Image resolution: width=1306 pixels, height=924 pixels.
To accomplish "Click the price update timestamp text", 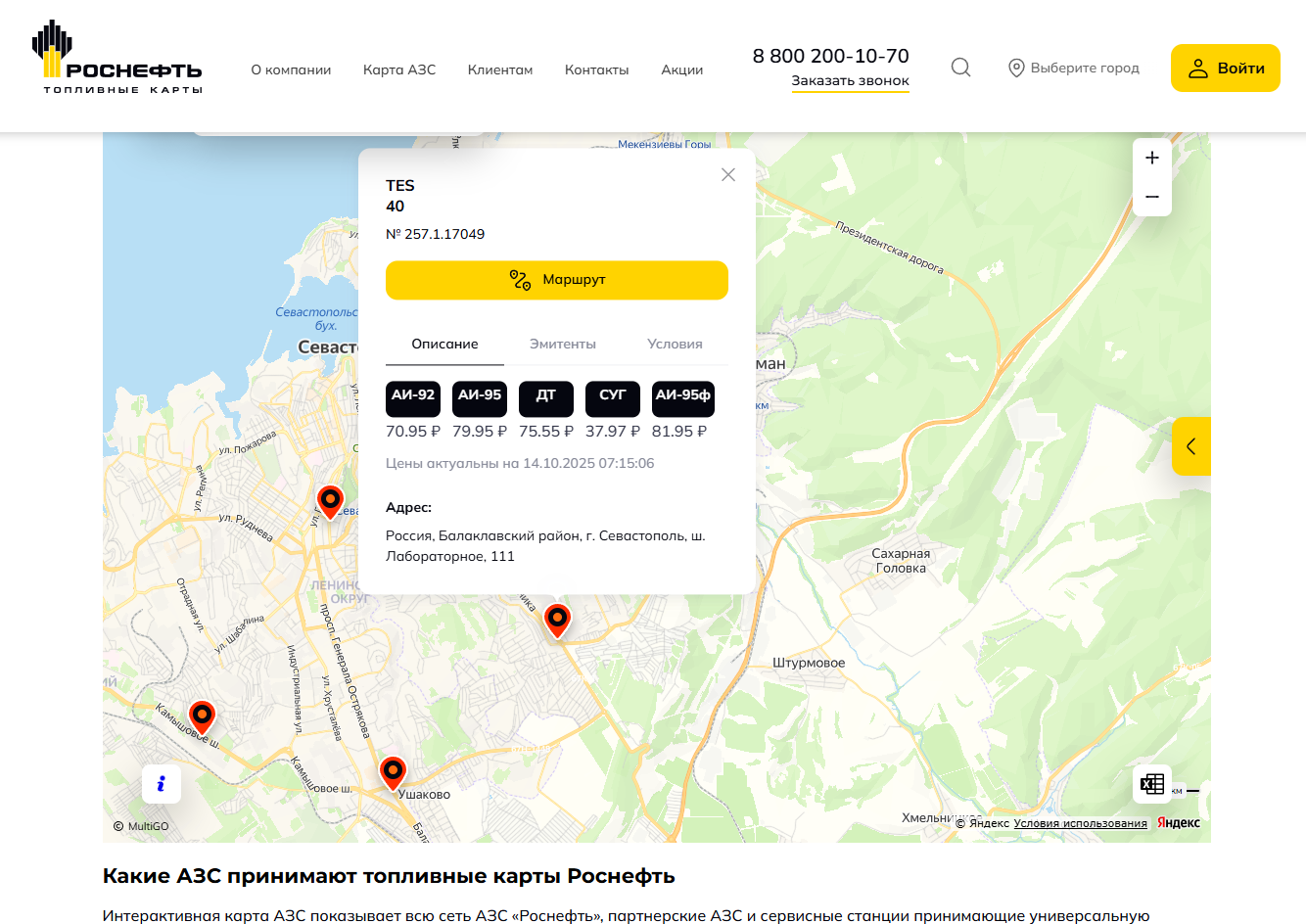I will [x=520, y=463].
